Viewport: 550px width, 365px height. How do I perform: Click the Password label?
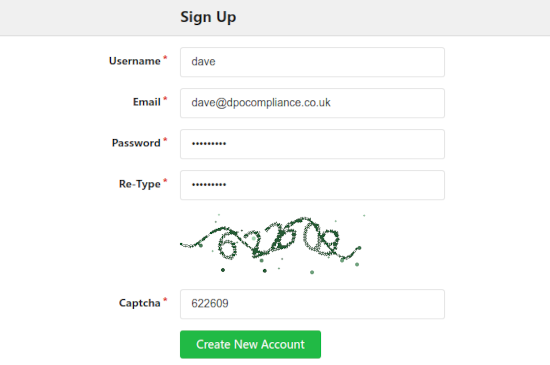[x=136, y=143]
